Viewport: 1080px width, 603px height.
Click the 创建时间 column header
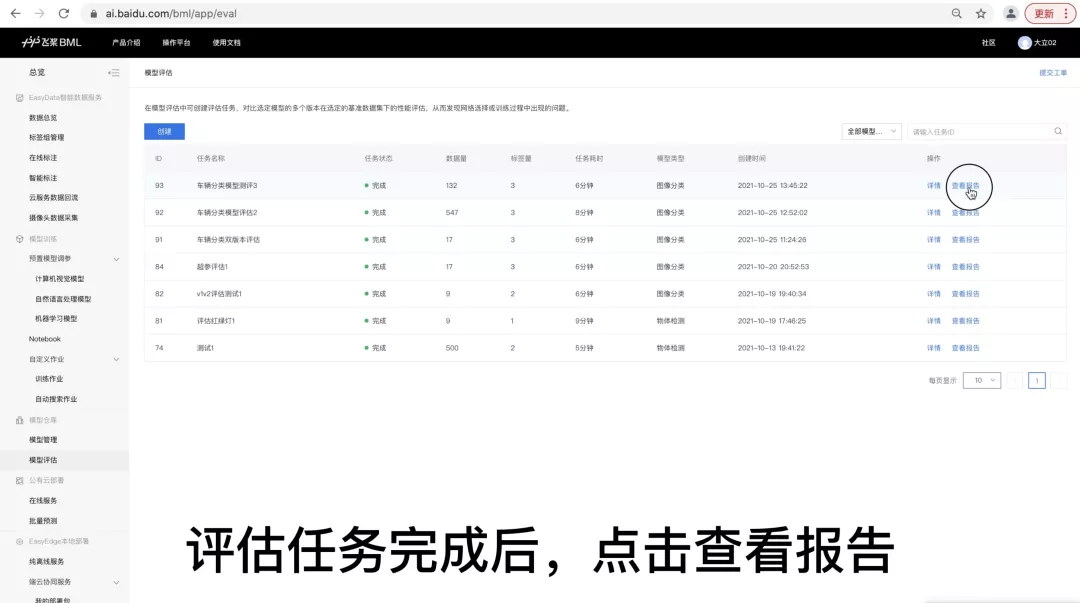point(751,159)
